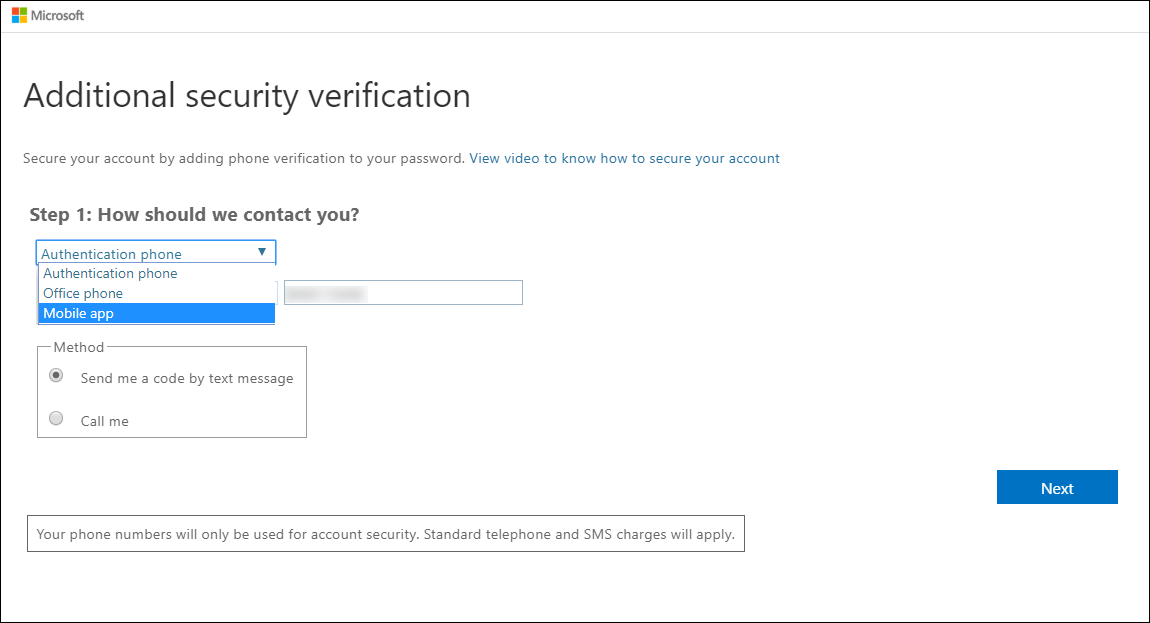
Task: Click the Microsoft four-square logo
Action: [18, 16]
